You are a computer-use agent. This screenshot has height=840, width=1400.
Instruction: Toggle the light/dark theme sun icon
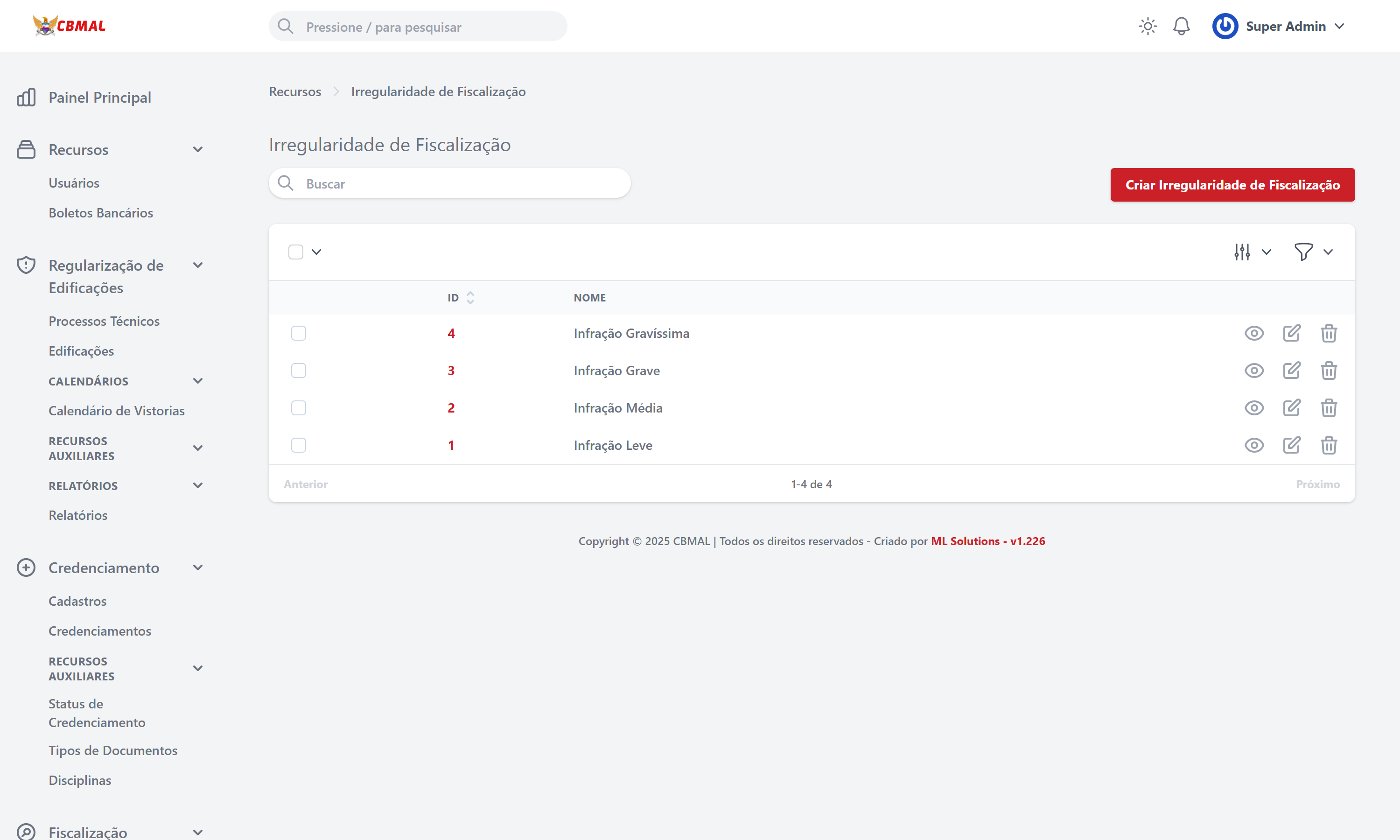click(x=1148, y=26)
